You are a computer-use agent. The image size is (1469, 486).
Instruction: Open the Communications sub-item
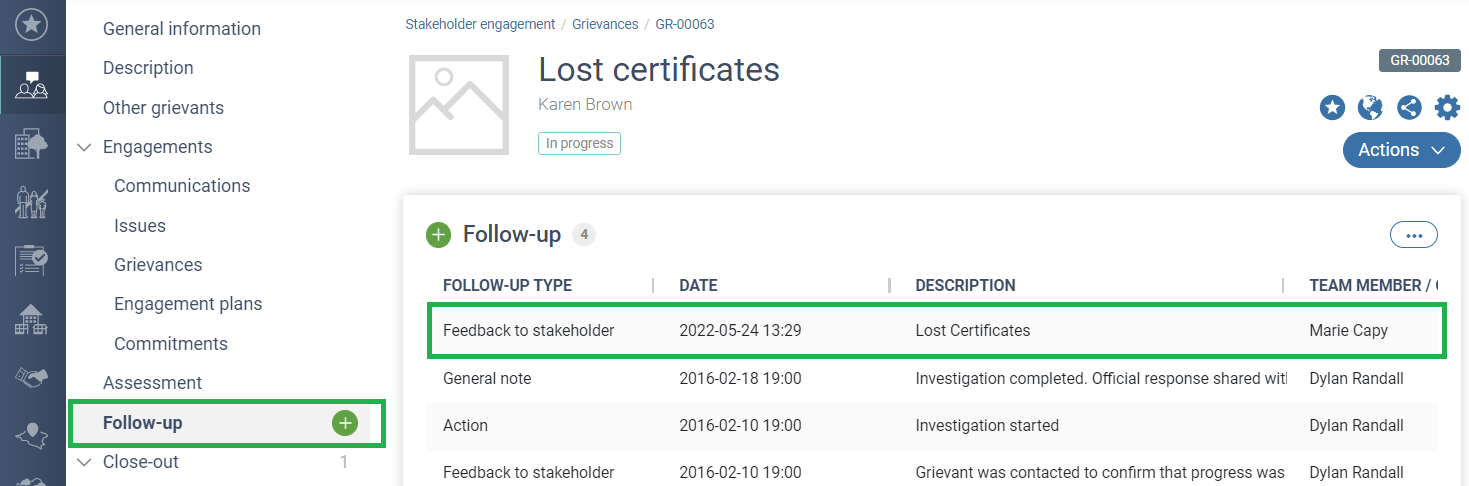point(182,186)
